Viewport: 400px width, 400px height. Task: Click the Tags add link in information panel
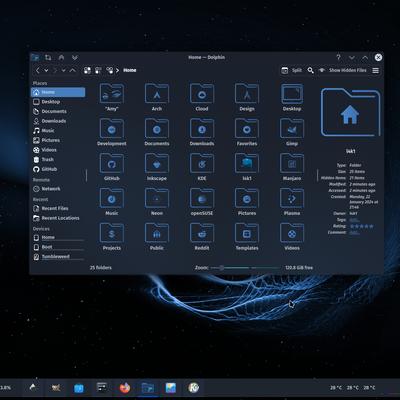(354, 220)
